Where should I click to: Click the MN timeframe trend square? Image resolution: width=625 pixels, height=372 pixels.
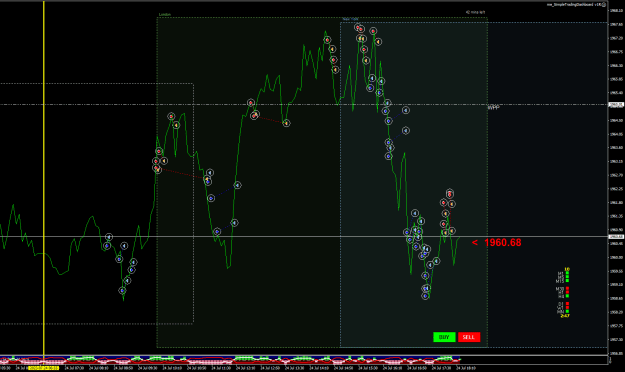pyautogui.click(x=567, y=311)
